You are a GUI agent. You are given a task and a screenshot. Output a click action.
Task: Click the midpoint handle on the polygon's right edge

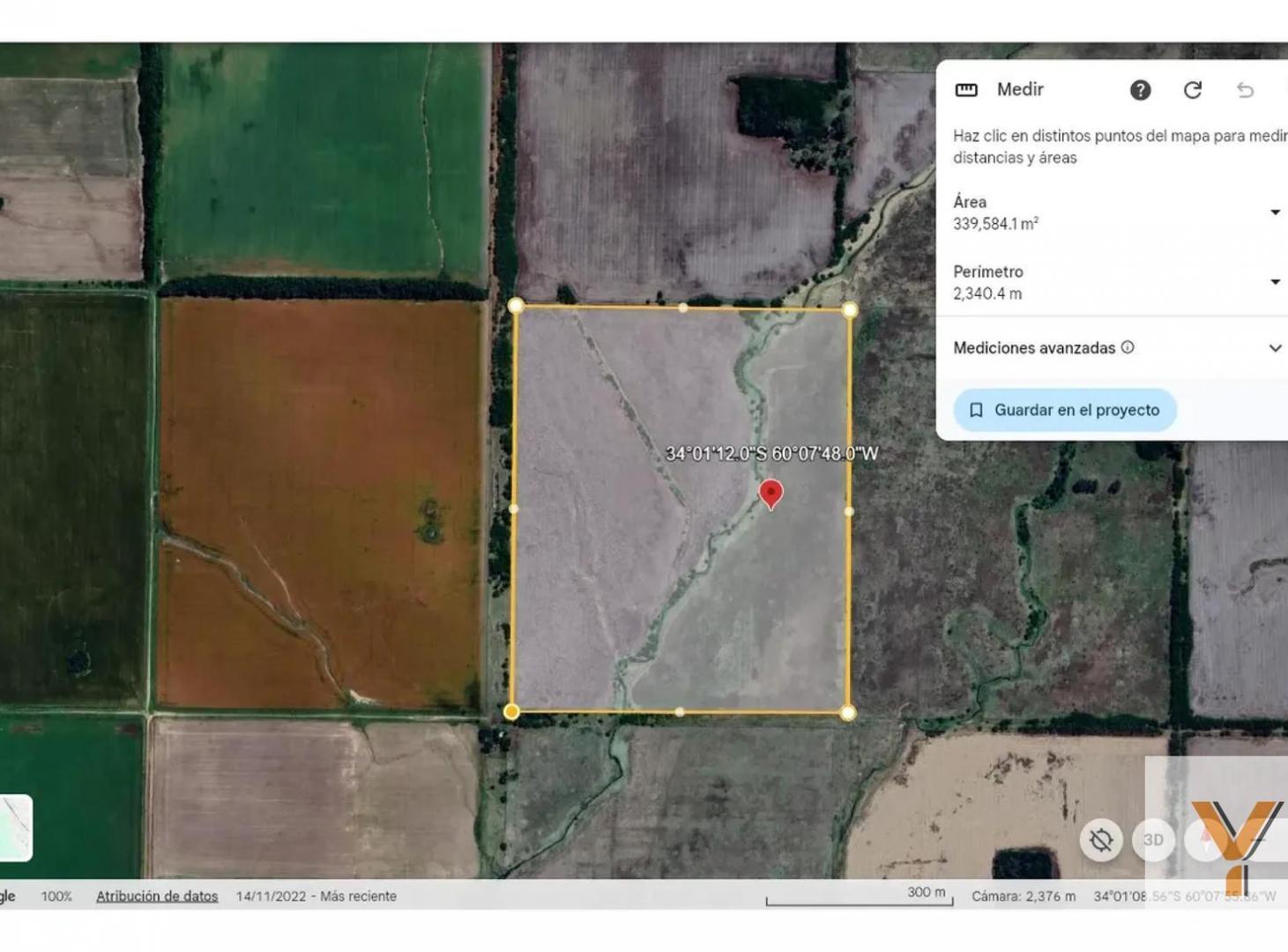click(849, 511)
